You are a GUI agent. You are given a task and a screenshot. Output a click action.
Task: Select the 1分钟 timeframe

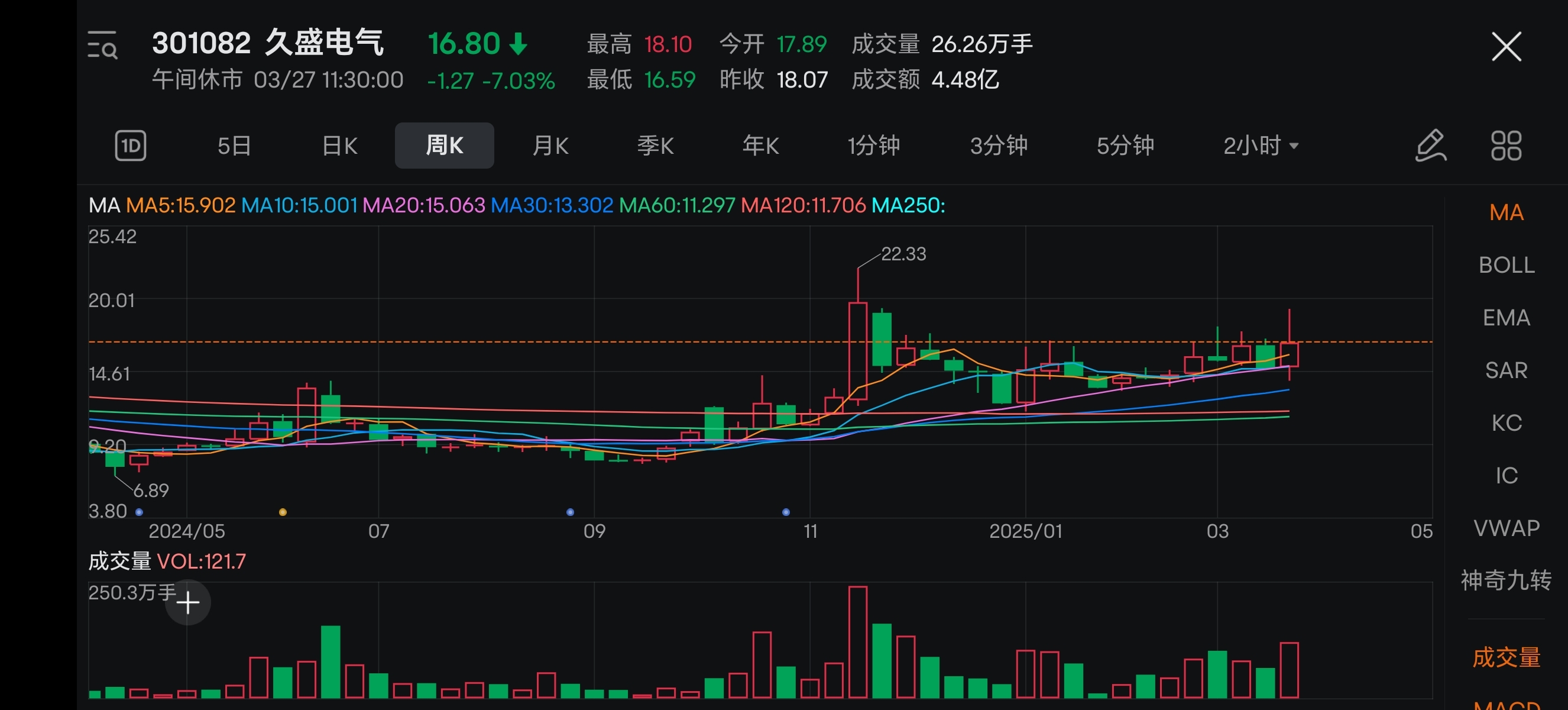click(873, 146)
